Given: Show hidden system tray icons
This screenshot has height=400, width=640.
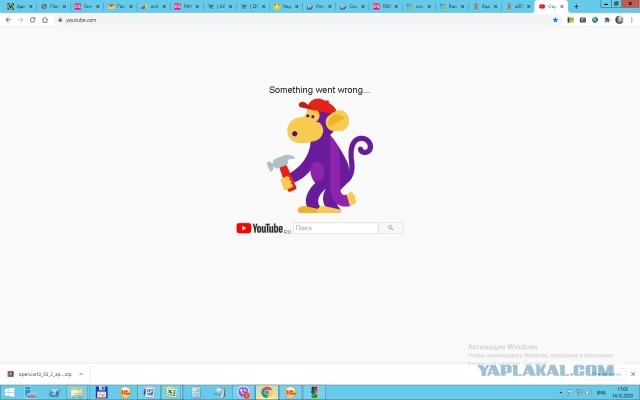Looking at the screenshot, I should click(x=561, y=393).
